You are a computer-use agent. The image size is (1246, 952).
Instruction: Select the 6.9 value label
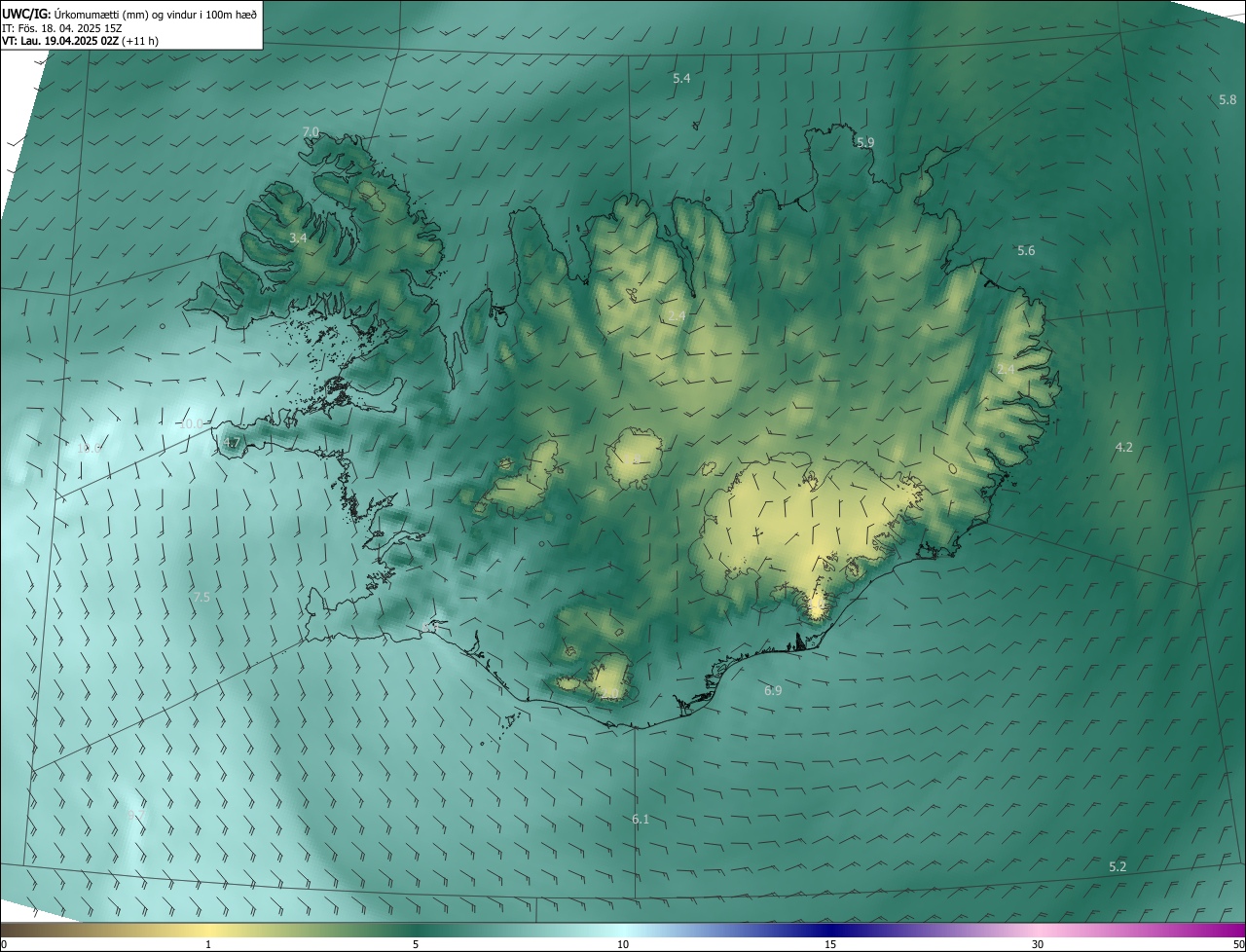tap(773, 690)
